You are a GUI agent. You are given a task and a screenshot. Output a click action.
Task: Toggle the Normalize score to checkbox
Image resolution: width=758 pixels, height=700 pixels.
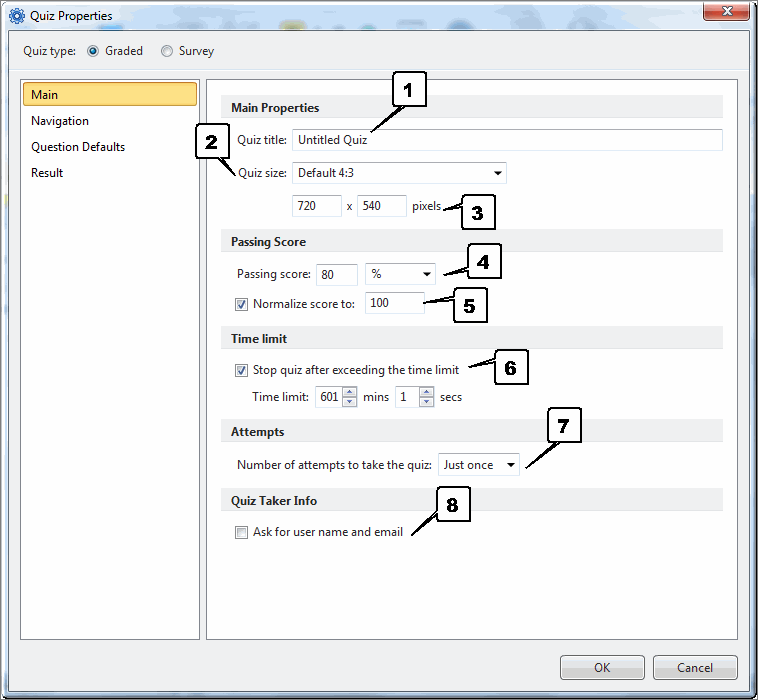point(241,304)
